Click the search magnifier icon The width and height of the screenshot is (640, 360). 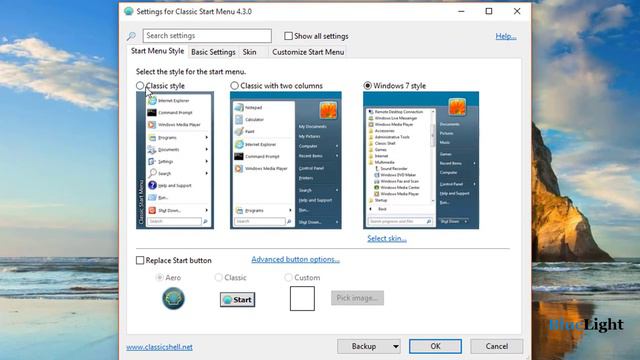[131, 36]
